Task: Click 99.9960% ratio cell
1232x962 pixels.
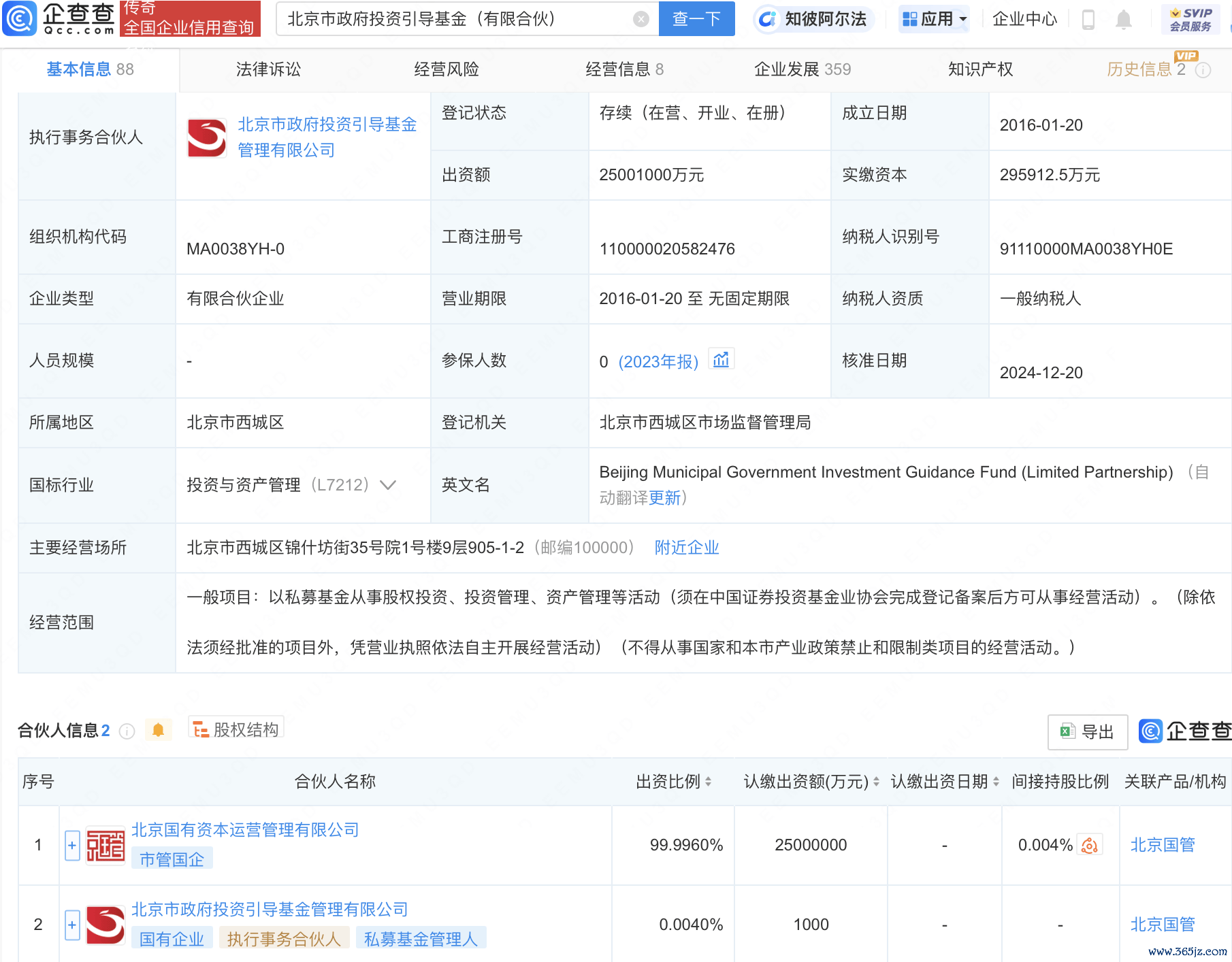Action: (686, 845)
